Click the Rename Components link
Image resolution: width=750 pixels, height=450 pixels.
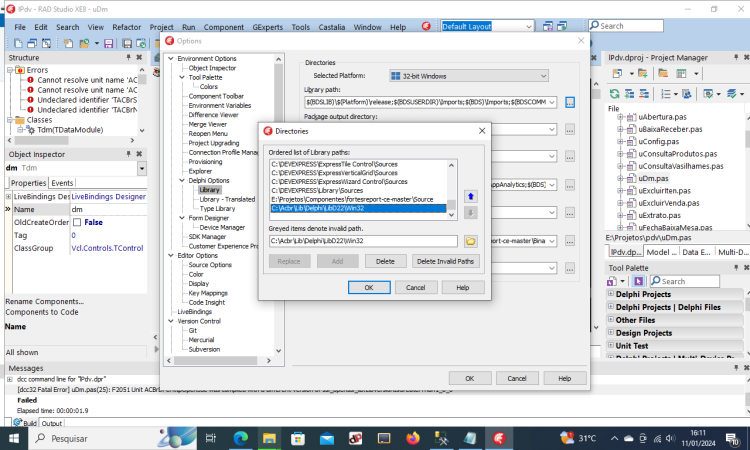pyautogui.click(x=44, y=301)
